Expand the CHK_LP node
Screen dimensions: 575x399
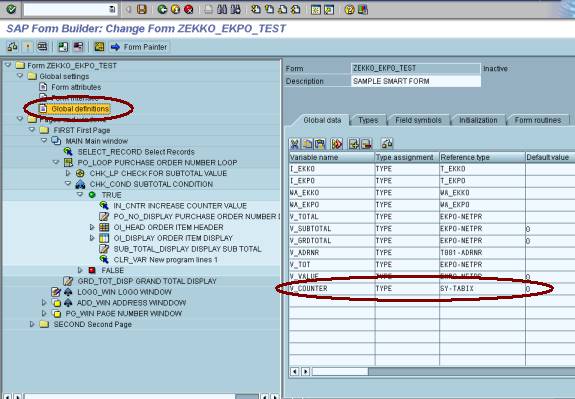click(68, 173)
